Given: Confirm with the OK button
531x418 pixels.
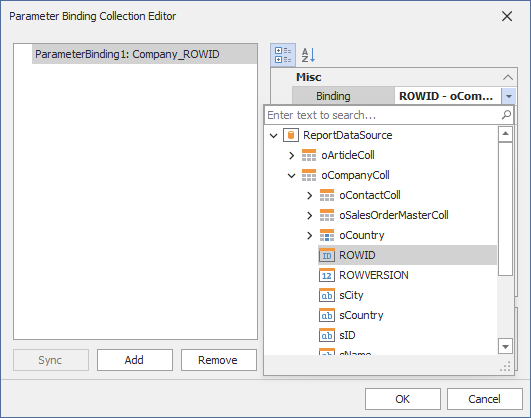Looking at the screenshot, I should pyautogui.click(x=403, y=399).
